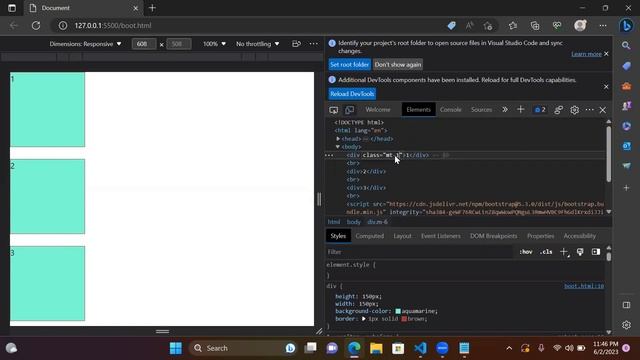Switch to the Console tab

pos(451,109)
